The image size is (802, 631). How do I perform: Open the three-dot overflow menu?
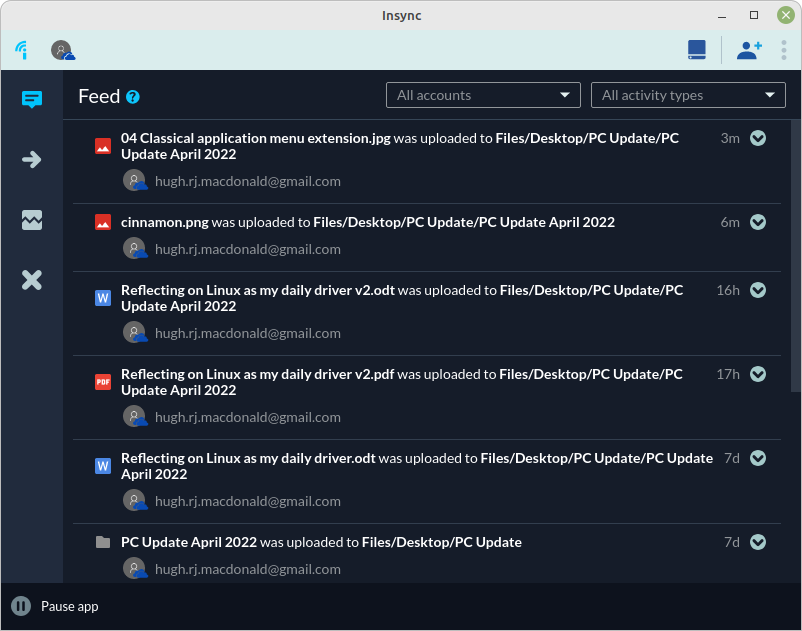[x=784, y=49]
